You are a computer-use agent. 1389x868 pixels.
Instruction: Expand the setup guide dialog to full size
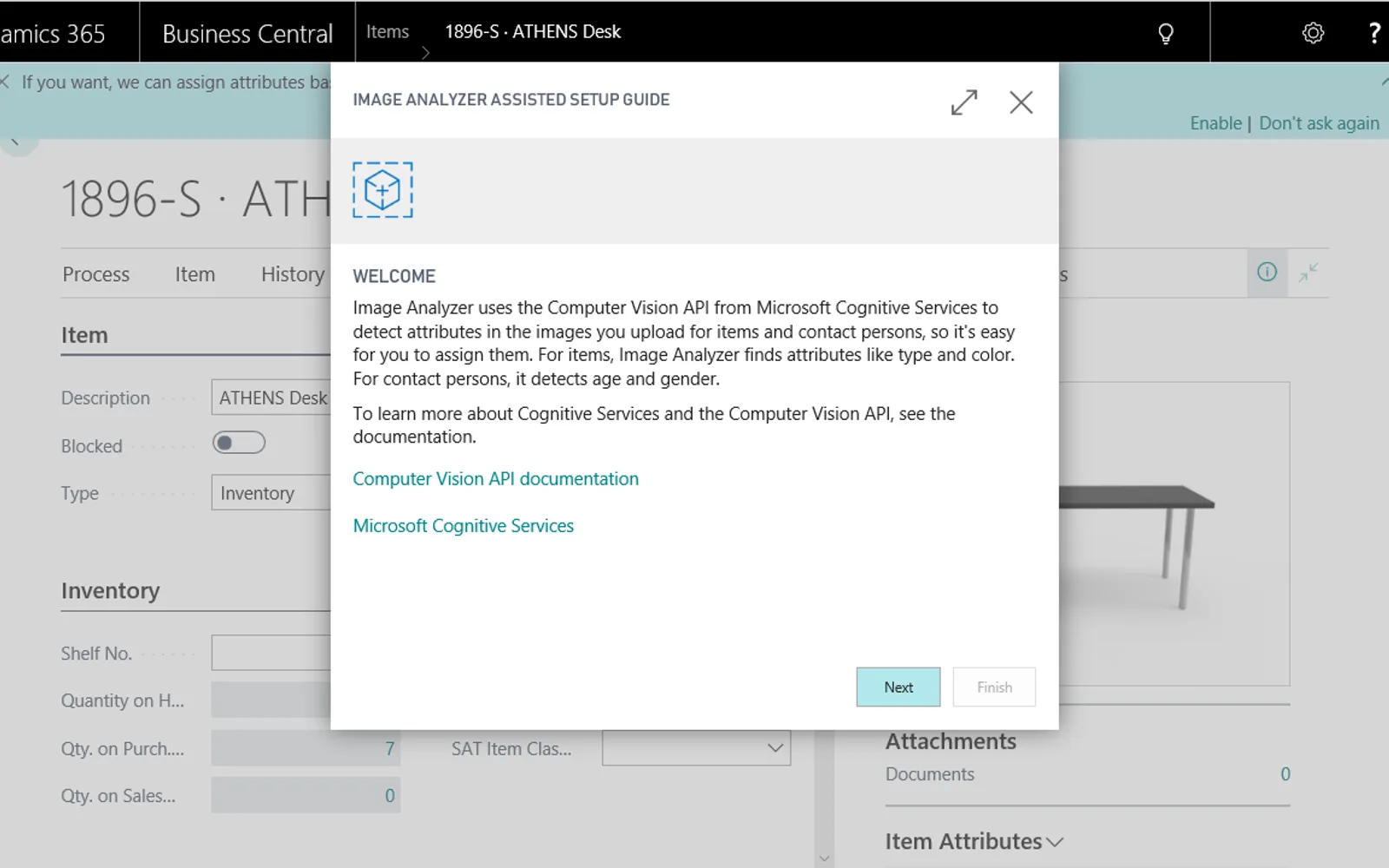click(x=964, y=102)
